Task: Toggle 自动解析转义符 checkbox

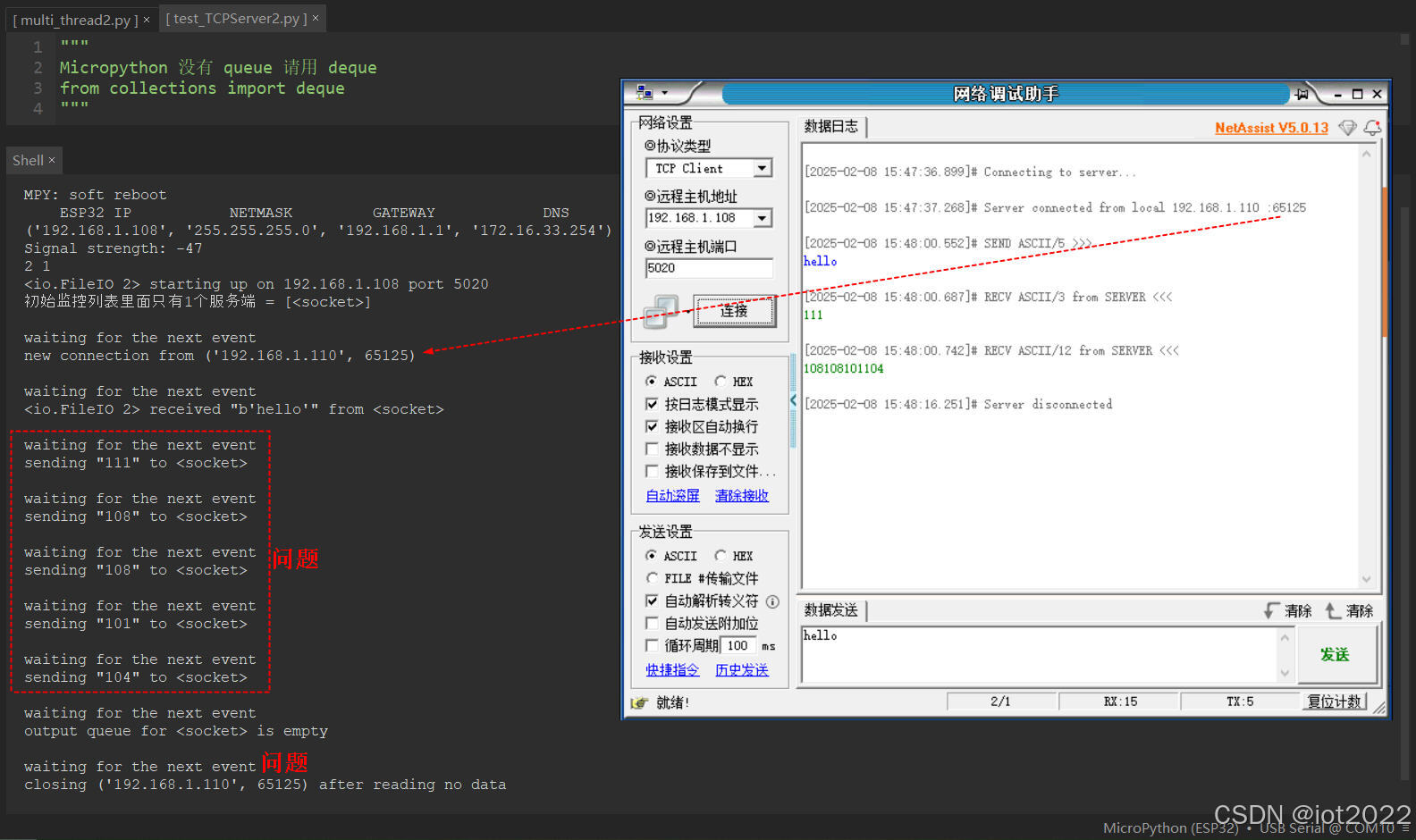Action: click(x=652, y=601)
